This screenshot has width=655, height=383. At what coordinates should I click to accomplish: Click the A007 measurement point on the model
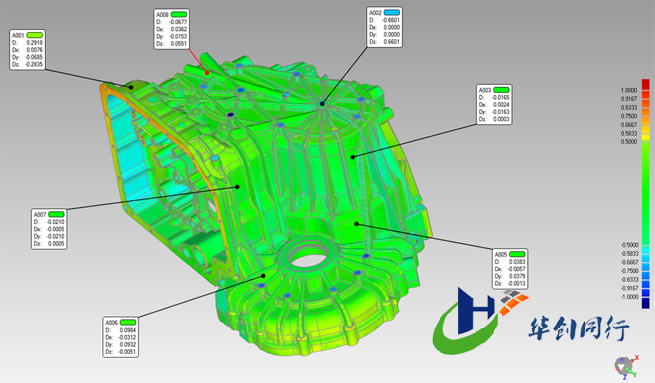click(x=237, y=187)
